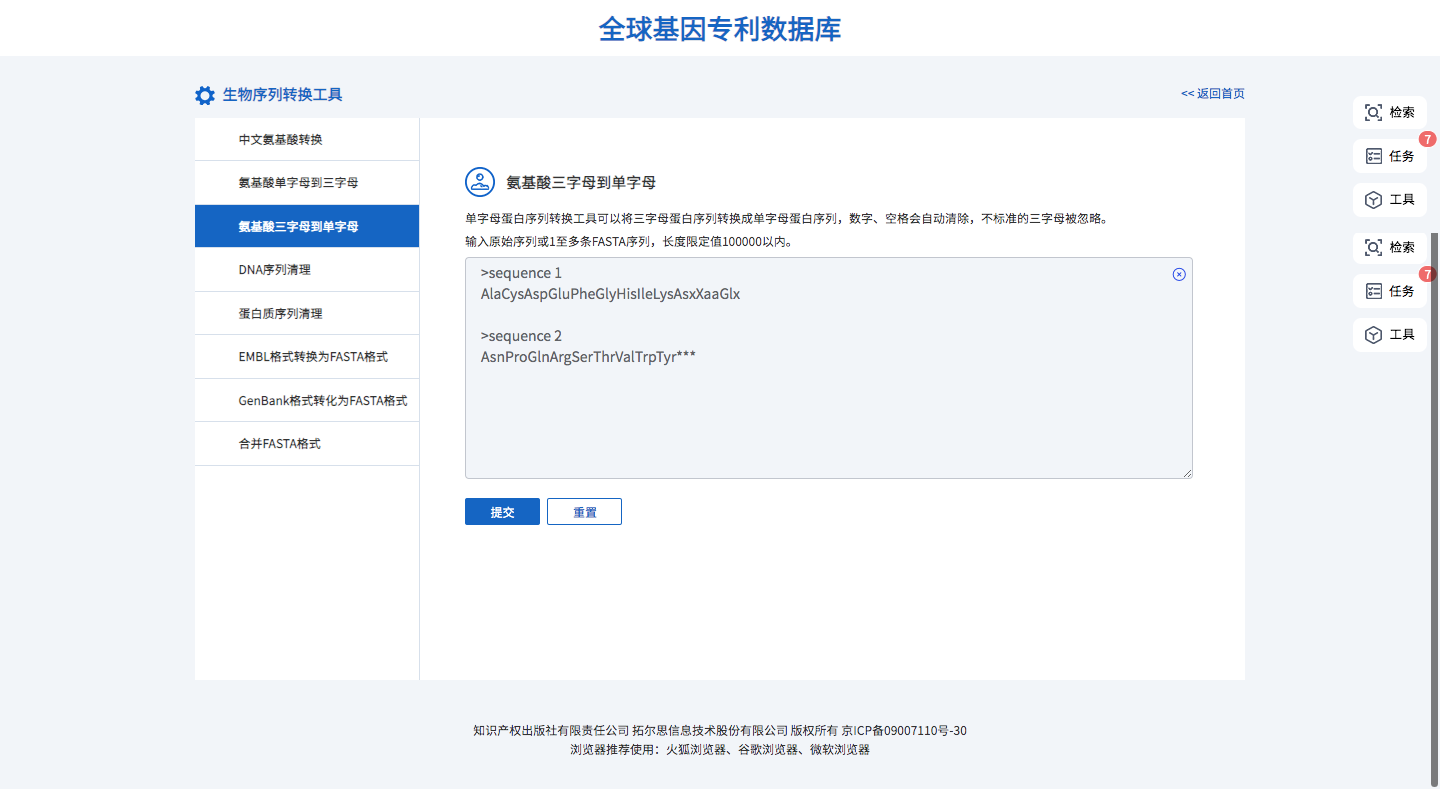Click the hint text 输入原始序列或1至多条FASTA序列
This screenshot has height=790, width=1440.
pyautogui.click(x=629, y=241)
